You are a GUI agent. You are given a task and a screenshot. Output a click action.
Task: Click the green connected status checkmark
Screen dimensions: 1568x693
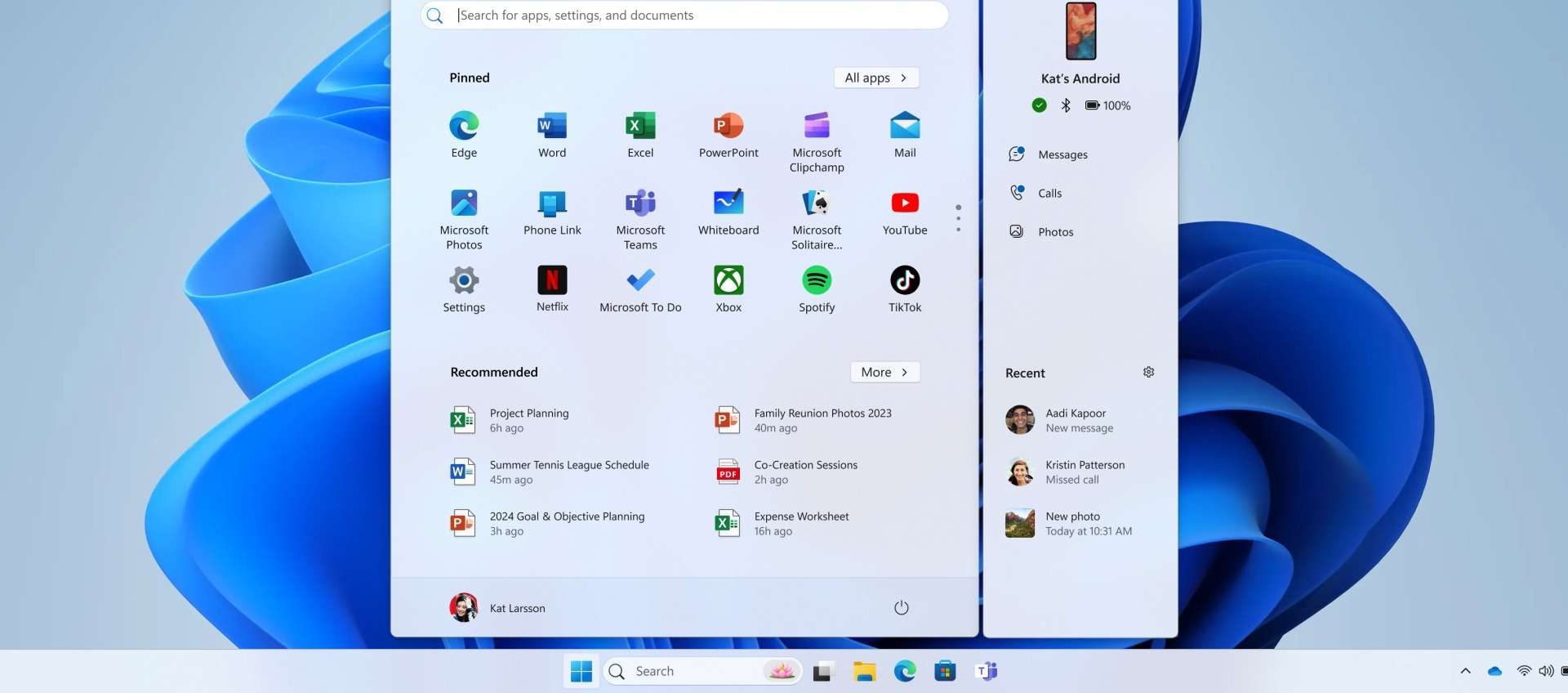point(1039,105)
